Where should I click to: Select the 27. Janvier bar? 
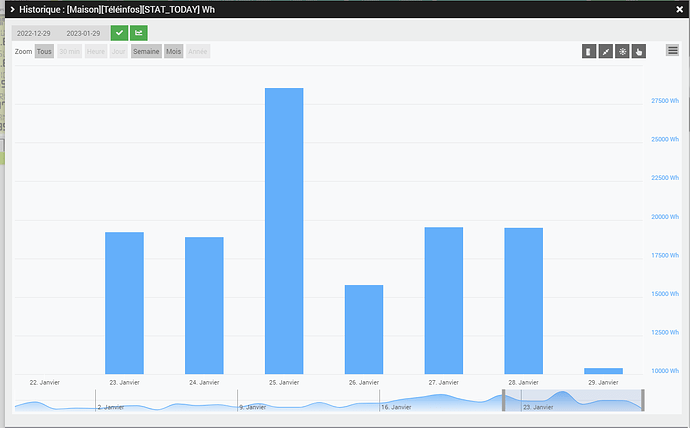(x=444, y=301)
